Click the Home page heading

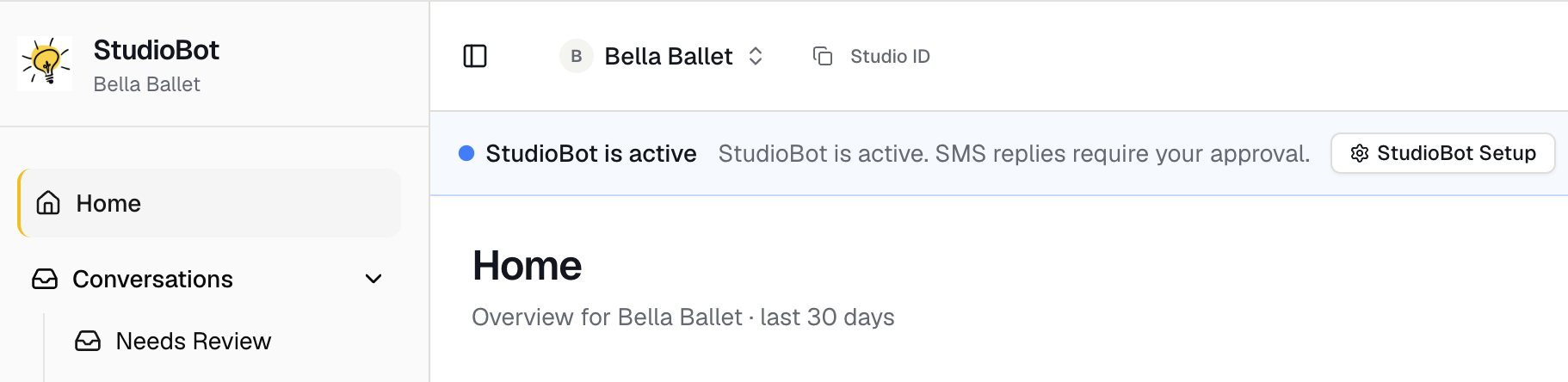[527, 266]
